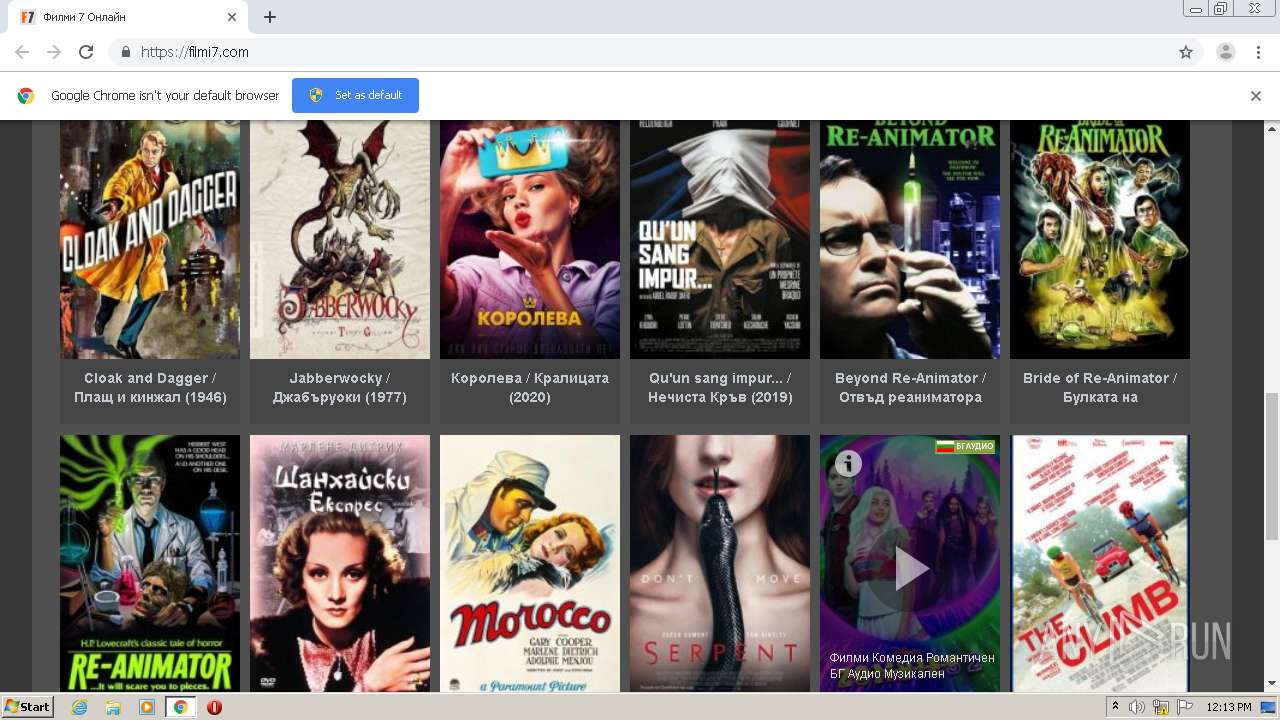Open Королева / Кралицата (2020) link
The height and width of the screenshot is (720, 1280).
(530, 388)
